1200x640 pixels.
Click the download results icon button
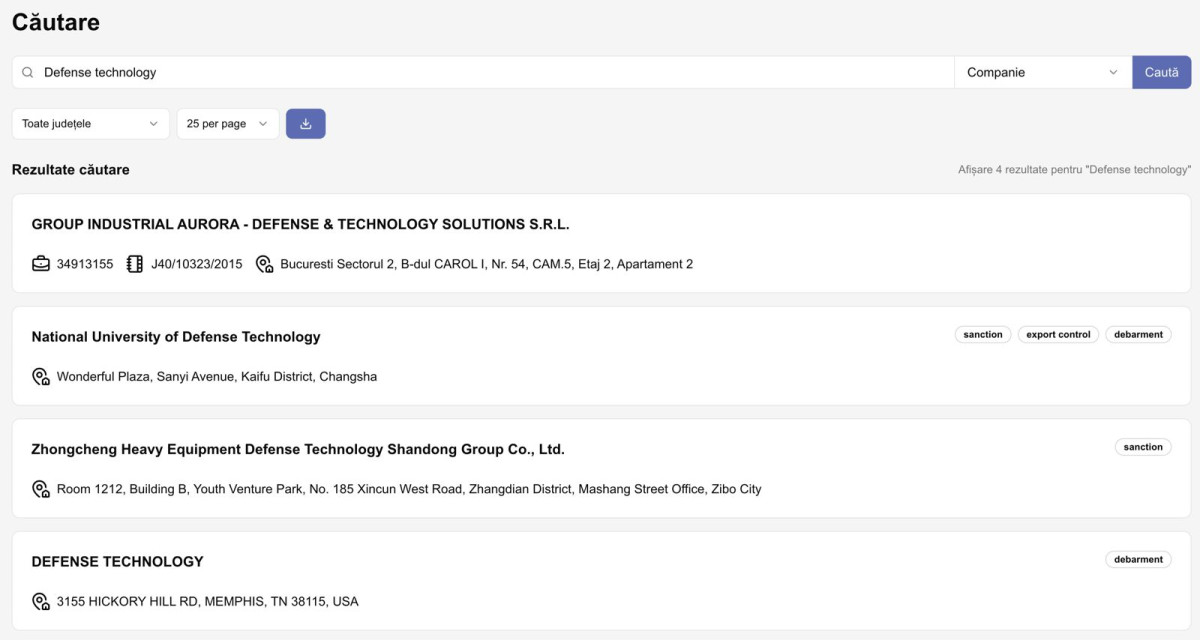coord(305,124)
